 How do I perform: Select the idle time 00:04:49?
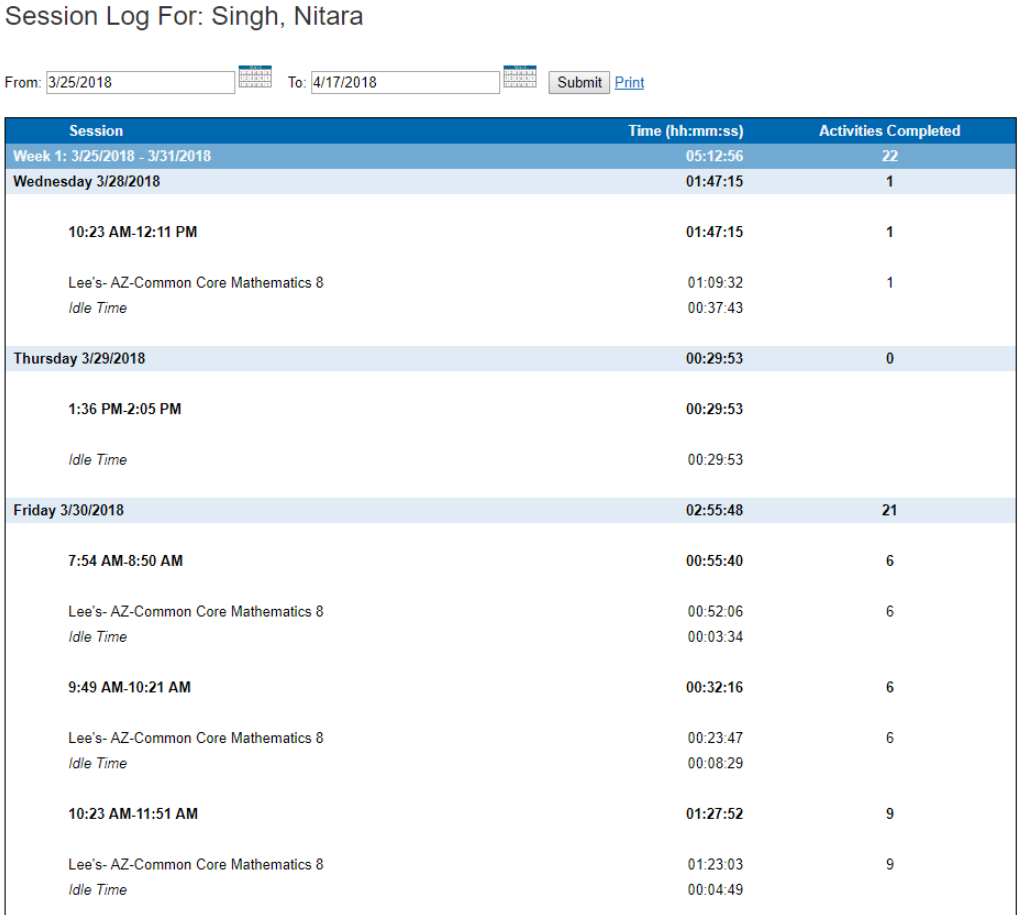[715, 889]
